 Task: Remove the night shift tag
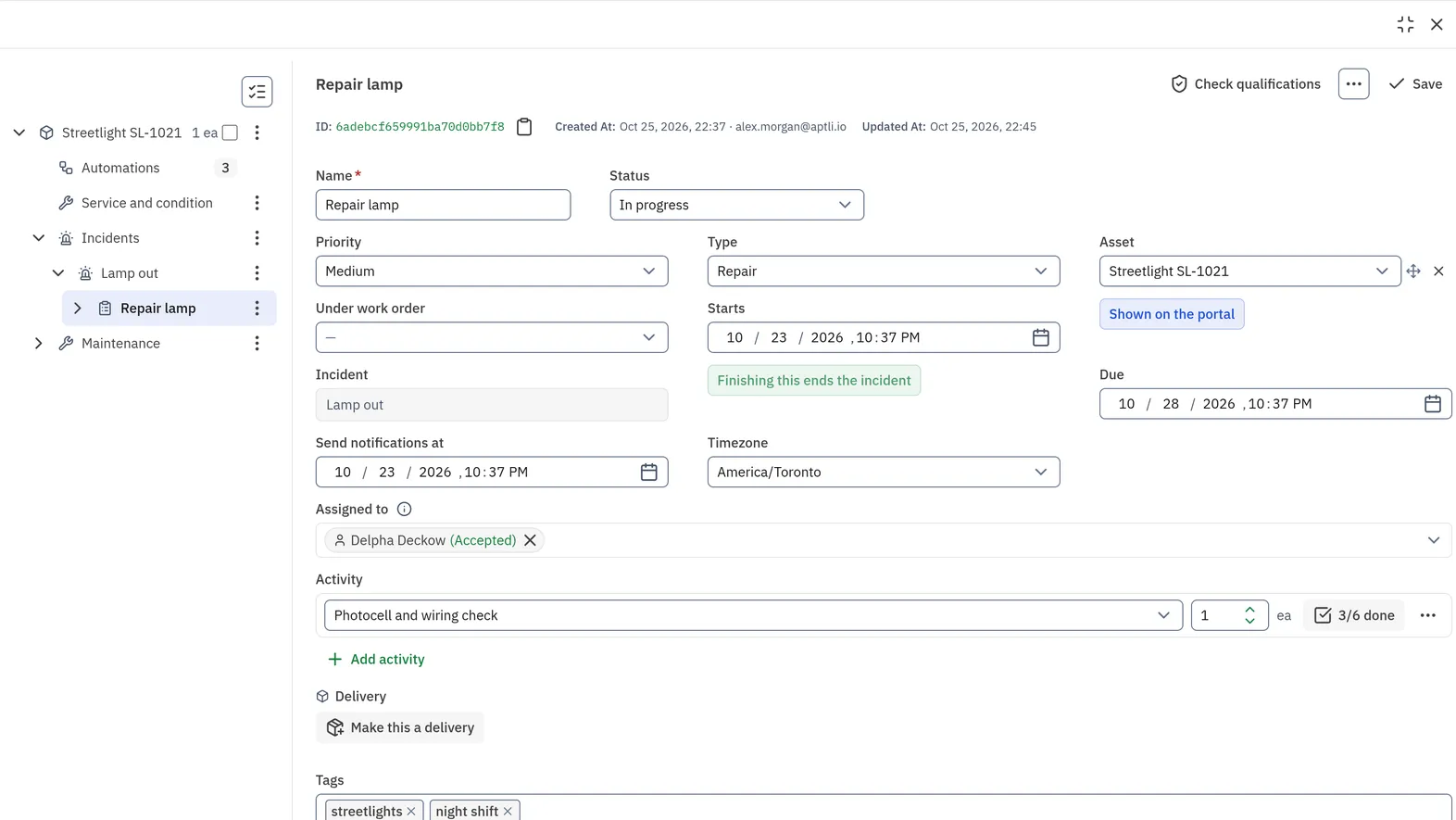pos(508,811)
